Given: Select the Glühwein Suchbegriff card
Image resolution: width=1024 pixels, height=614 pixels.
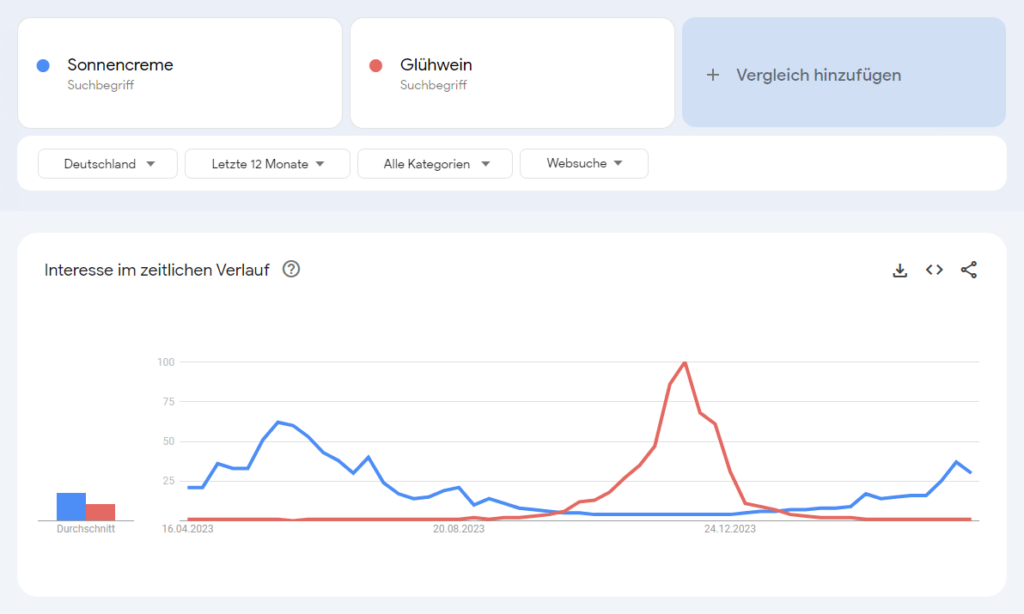Looking at the screenshot, I should click(512, 72).
